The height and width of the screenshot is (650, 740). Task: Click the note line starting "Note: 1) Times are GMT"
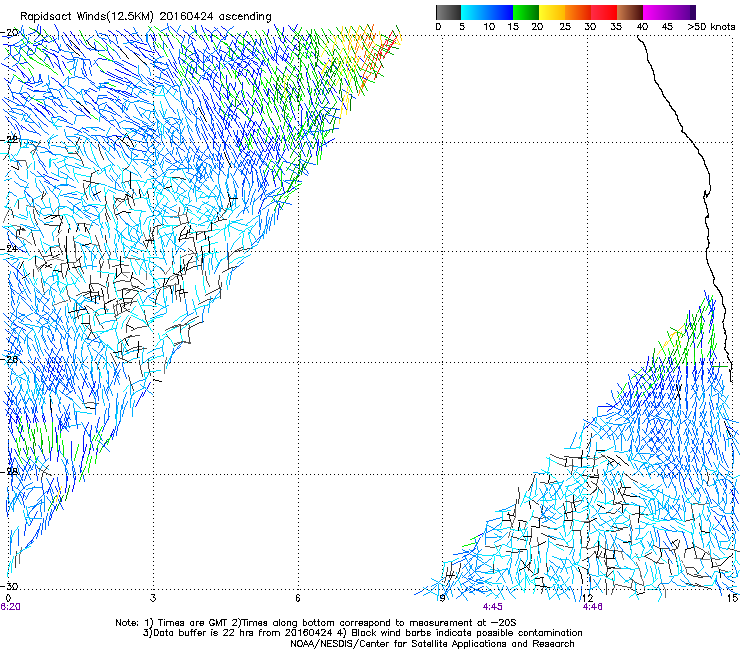[x=315, y=623]
